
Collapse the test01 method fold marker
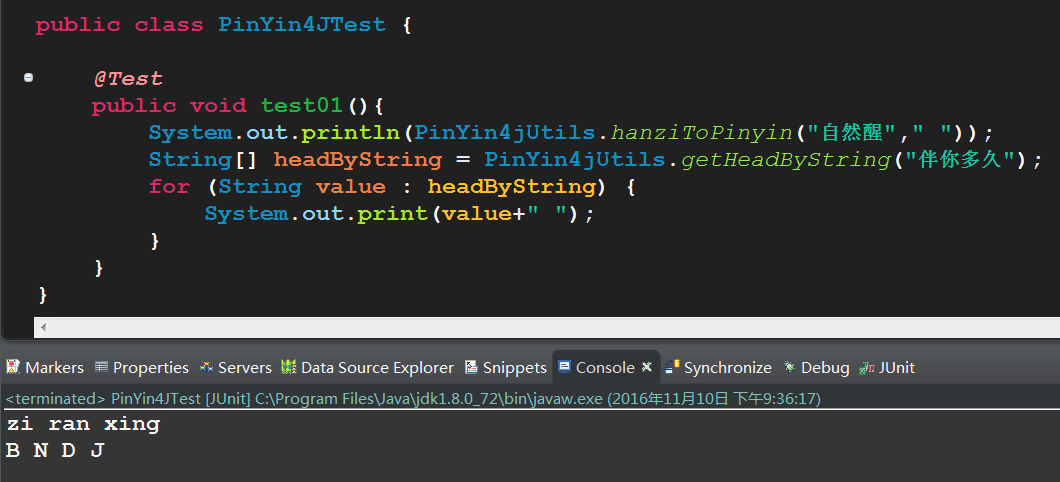(x=28, y=78)
